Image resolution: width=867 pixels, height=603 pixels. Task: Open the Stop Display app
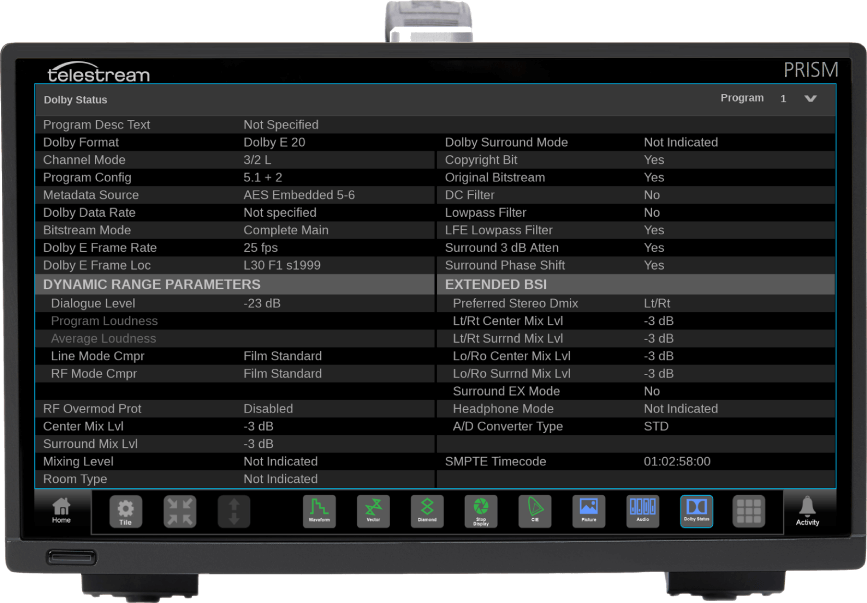(x=481, y=511)
